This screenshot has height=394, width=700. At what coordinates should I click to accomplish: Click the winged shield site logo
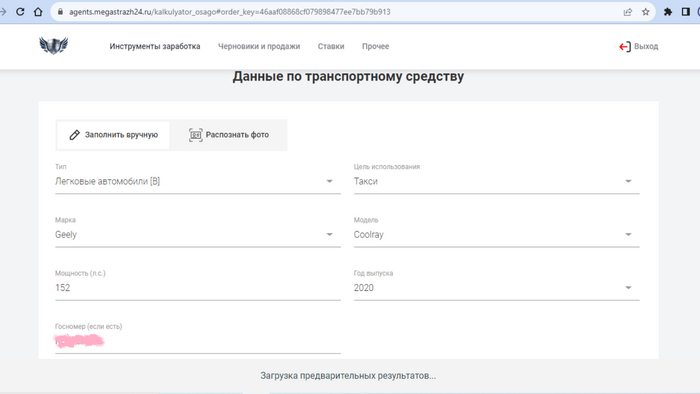(x=54, y=46)
